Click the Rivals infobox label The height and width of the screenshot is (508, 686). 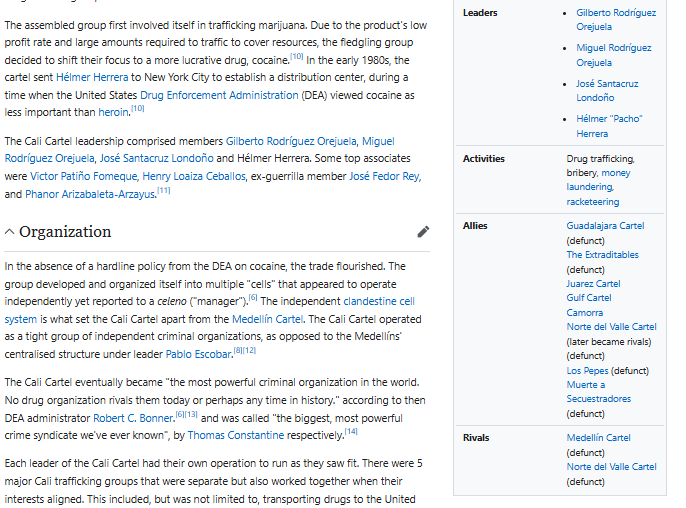click(x=476, y=438)
